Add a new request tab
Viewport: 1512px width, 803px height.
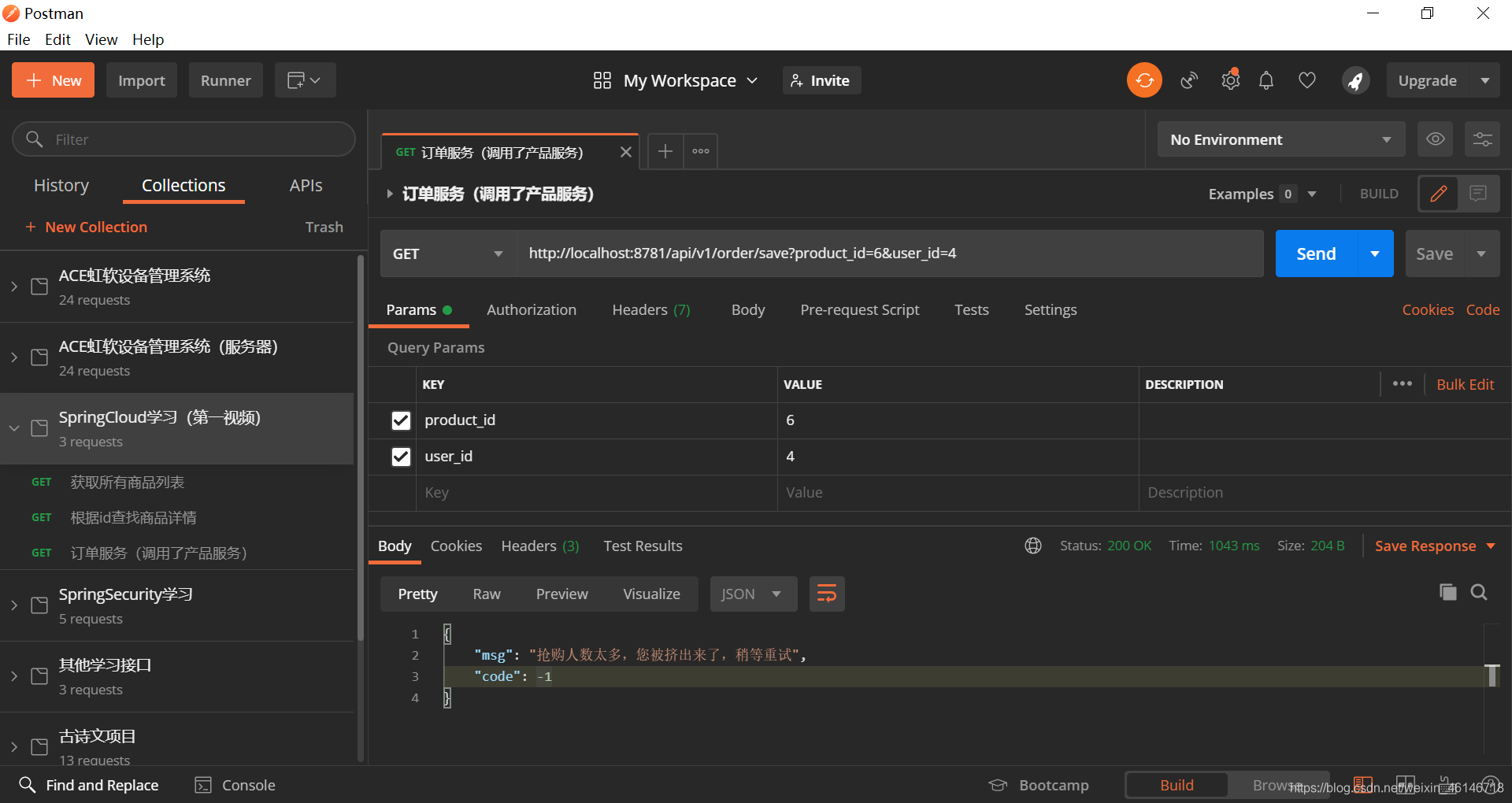[x=665, y=150]
